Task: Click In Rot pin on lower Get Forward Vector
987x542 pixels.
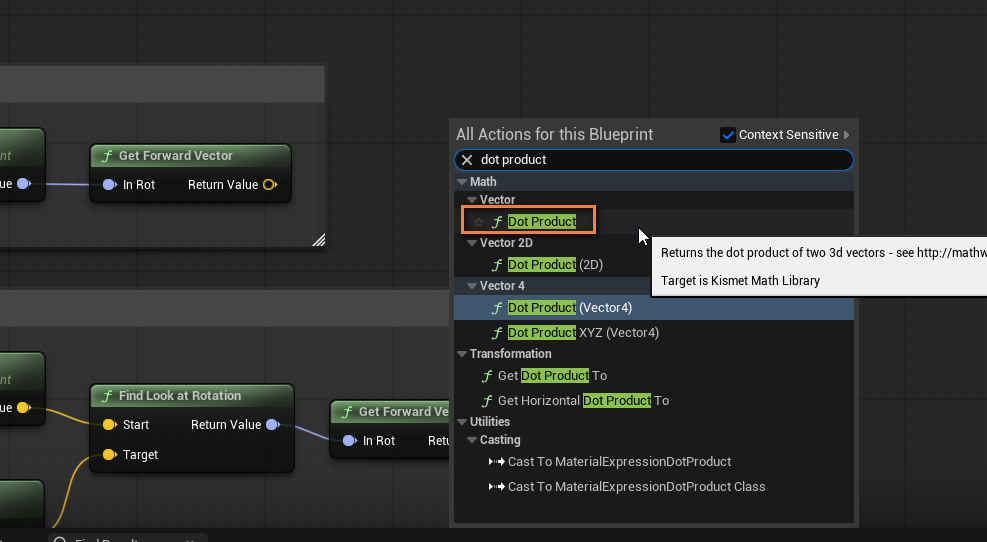Action: pos(349,441)
